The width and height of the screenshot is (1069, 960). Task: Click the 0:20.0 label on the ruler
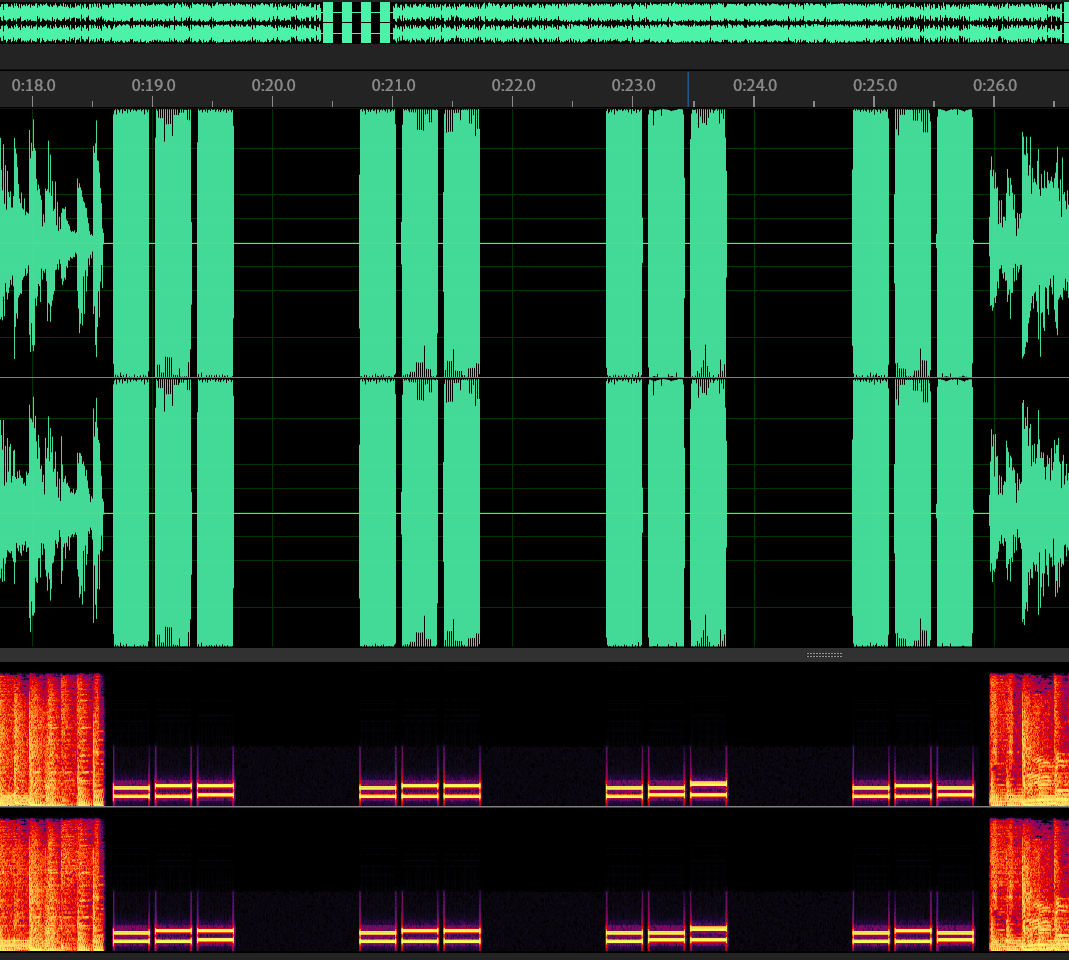[x=273, y=86]
